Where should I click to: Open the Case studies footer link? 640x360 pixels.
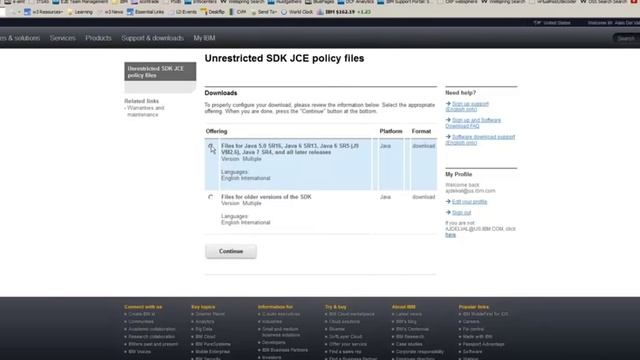[x=409, y=344]
